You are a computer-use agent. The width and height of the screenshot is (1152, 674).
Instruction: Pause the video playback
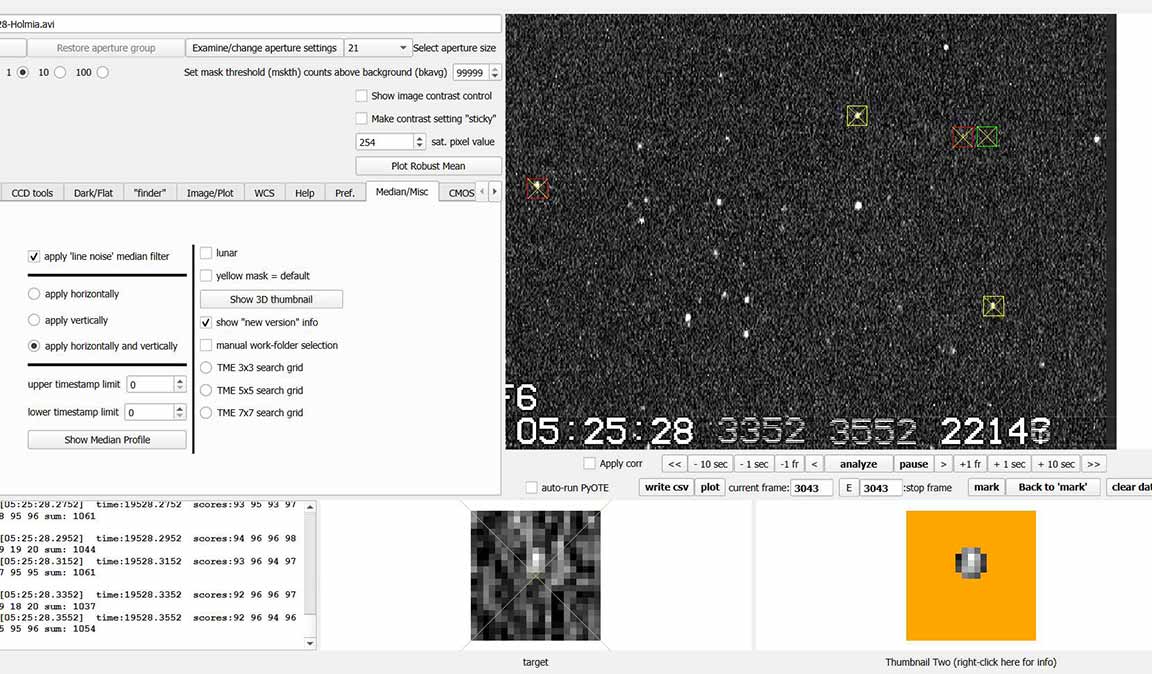[x=913, y=464]
